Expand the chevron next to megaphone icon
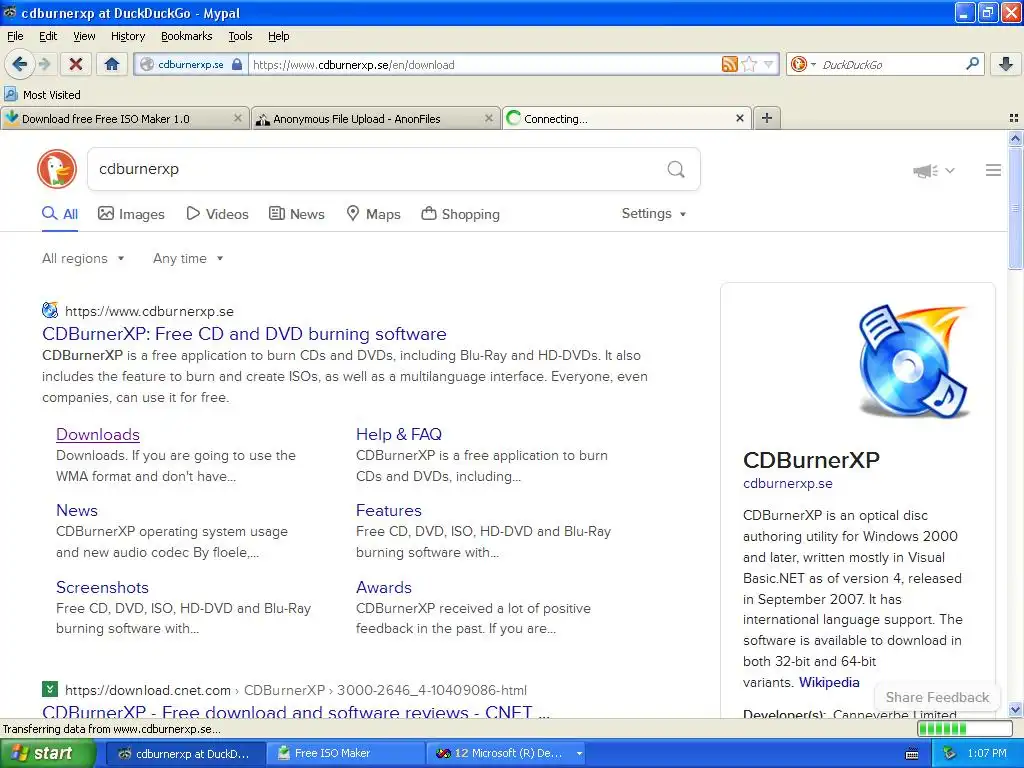The image size is (1024, 768). tap(950, 170)
